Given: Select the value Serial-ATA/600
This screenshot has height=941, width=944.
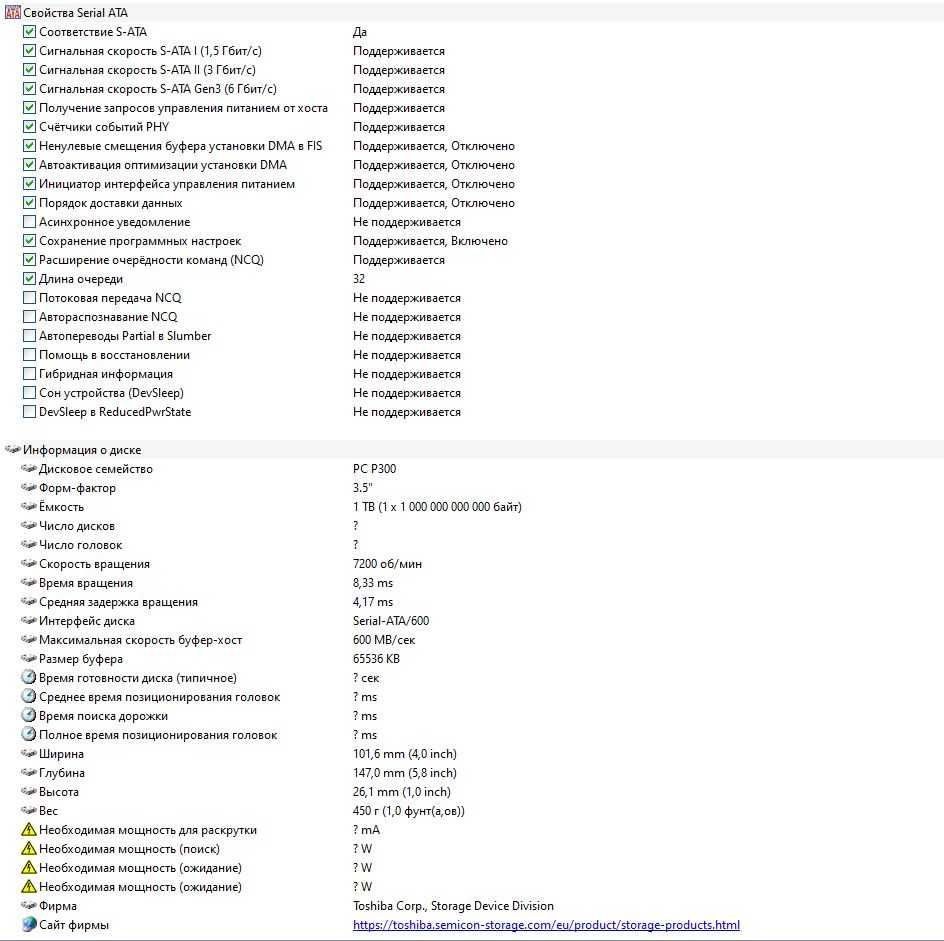Looking at the screenshot, I should coord(391,621).
